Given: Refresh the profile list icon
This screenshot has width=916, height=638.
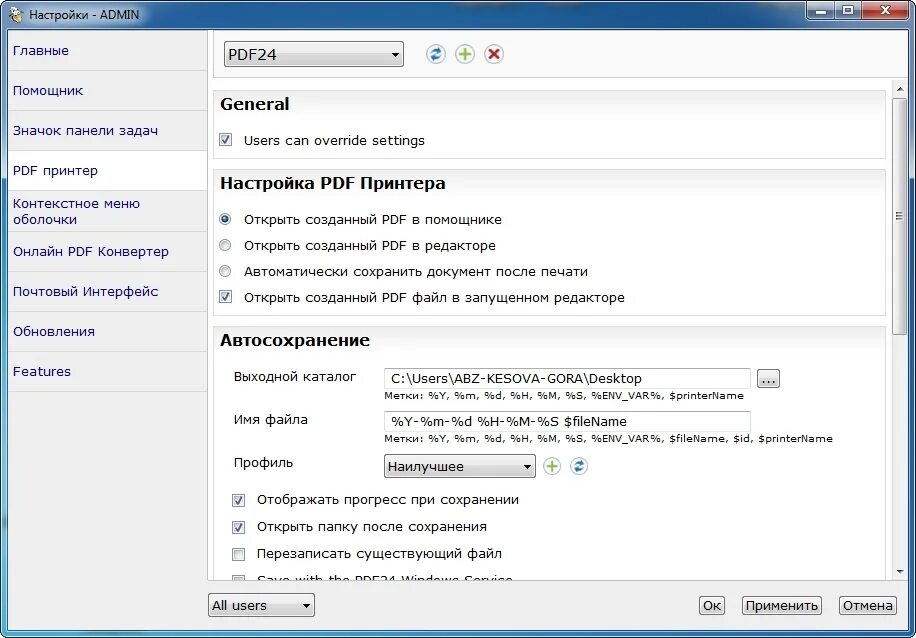Looking at the screenshot, I should [x=579, y=466].
